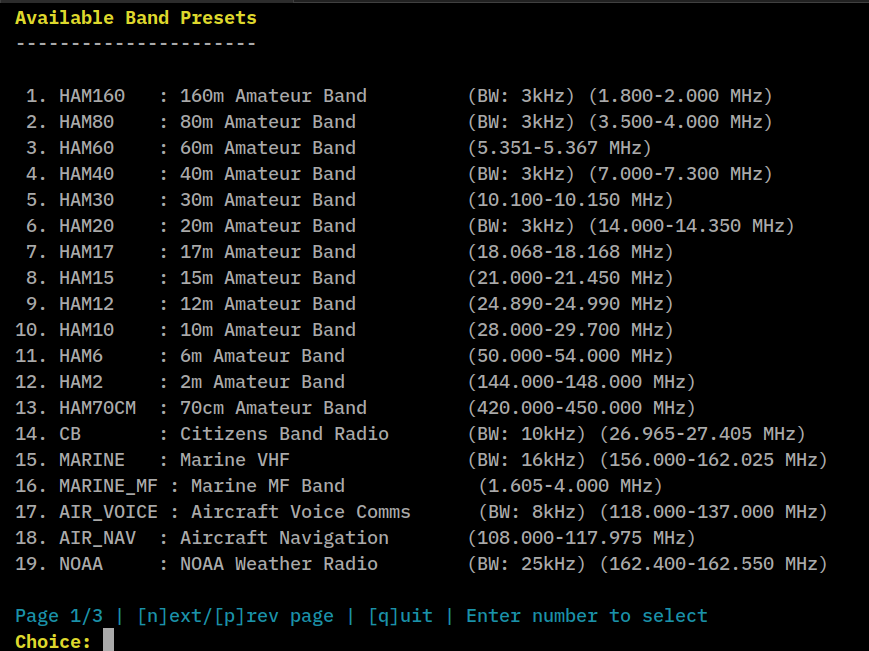Click the '(144.000-148.000 MHz)' frequency range

pos(582,382)
